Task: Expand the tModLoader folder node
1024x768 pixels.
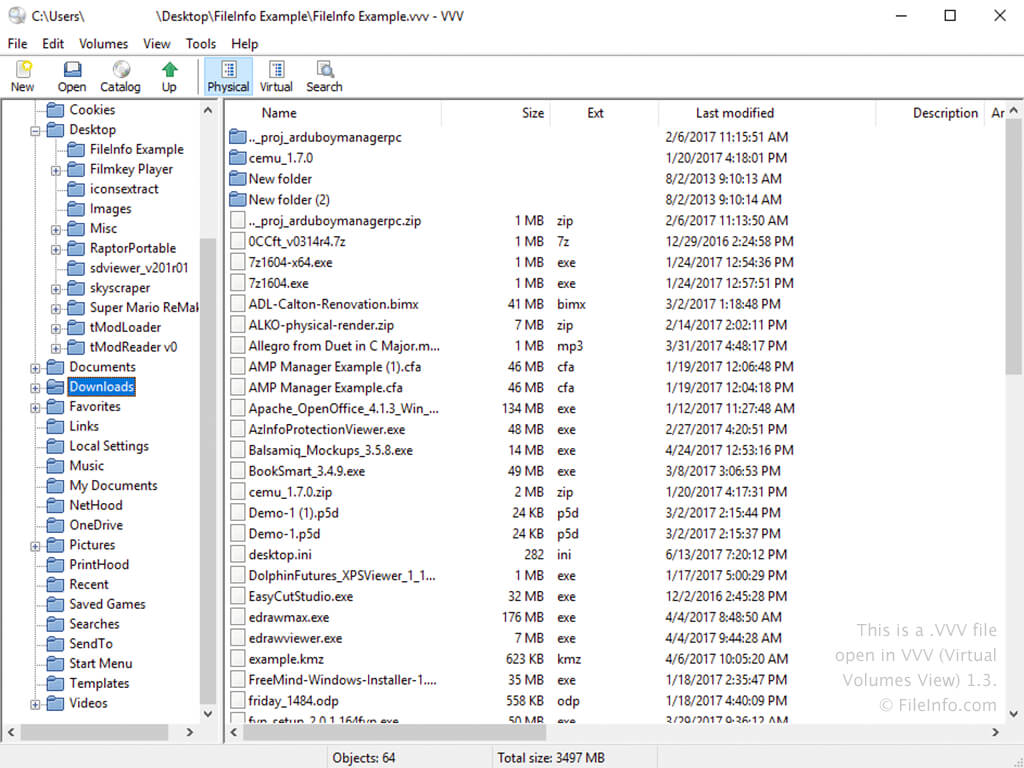Action: point(56,328)
